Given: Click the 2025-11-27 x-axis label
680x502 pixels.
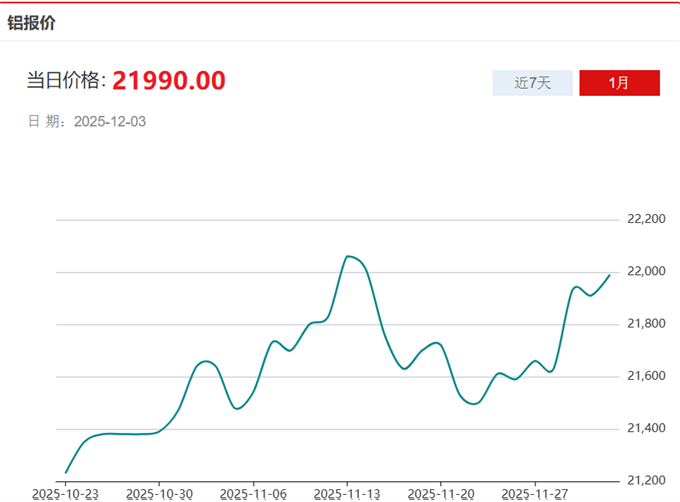Looking at the screenshot, I should point(534,494).
